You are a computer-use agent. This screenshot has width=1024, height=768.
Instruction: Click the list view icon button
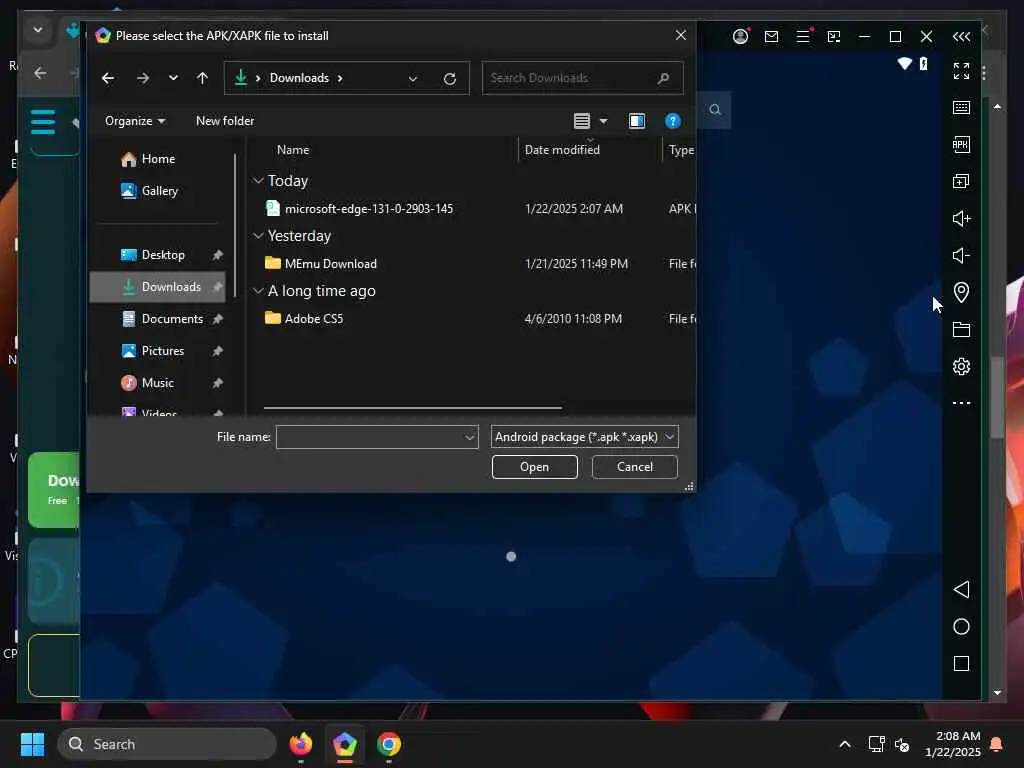[x=581, y=121]
